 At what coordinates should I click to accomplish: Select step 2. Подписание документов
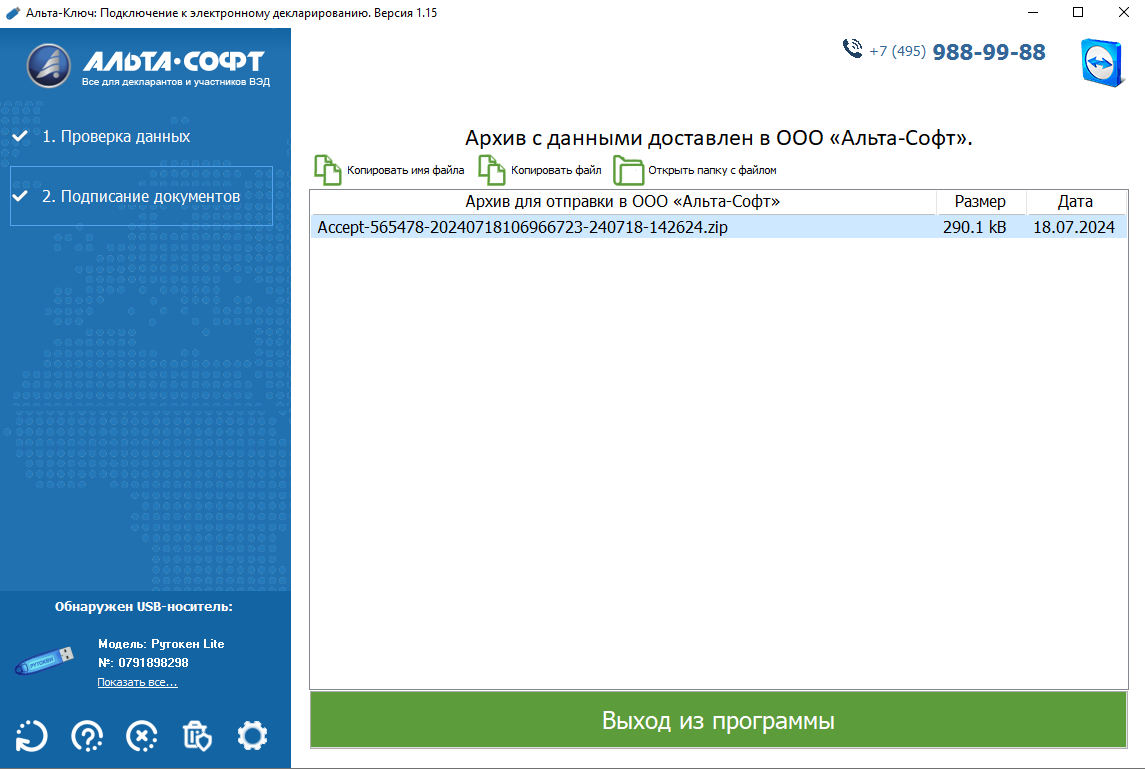pos(141,196)
